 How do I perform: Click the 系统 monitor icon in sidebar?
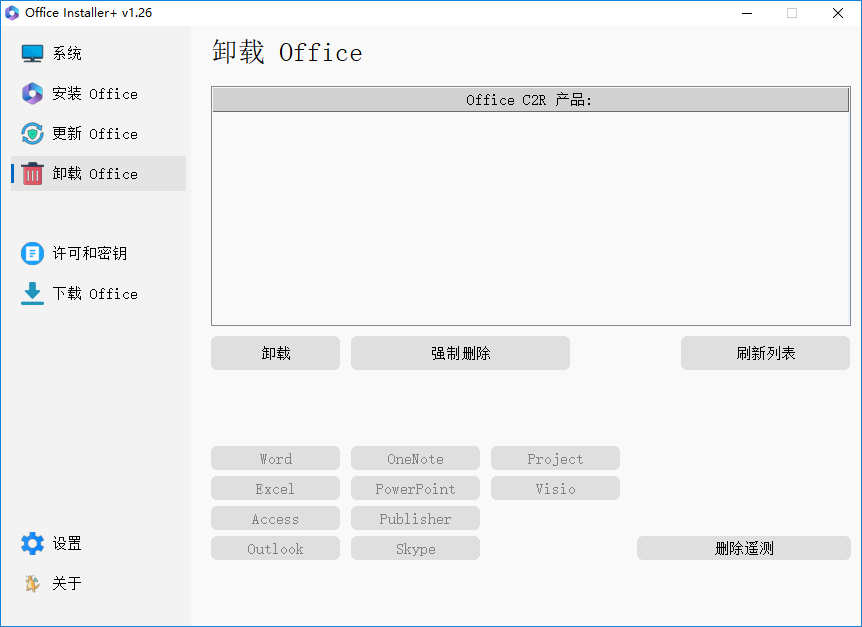click(31, 52)
